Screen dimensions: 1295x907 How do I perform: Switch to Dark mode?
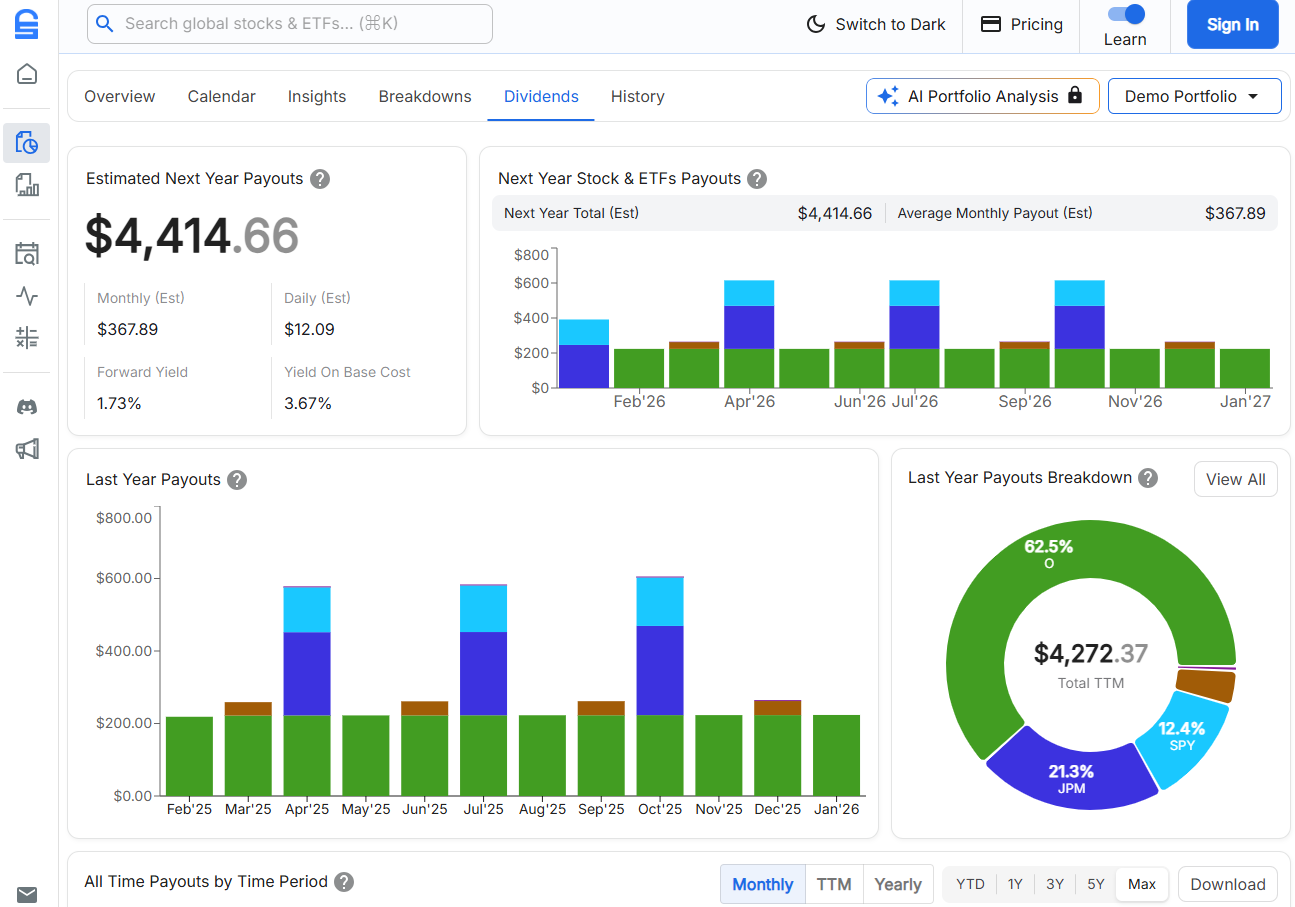pos(875,24)
